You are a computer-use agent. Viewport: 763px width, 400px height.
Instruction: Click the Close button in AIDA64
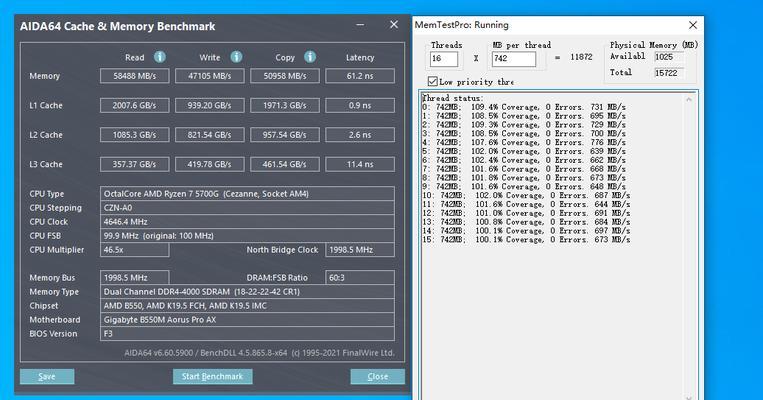(x=378, y=376)
